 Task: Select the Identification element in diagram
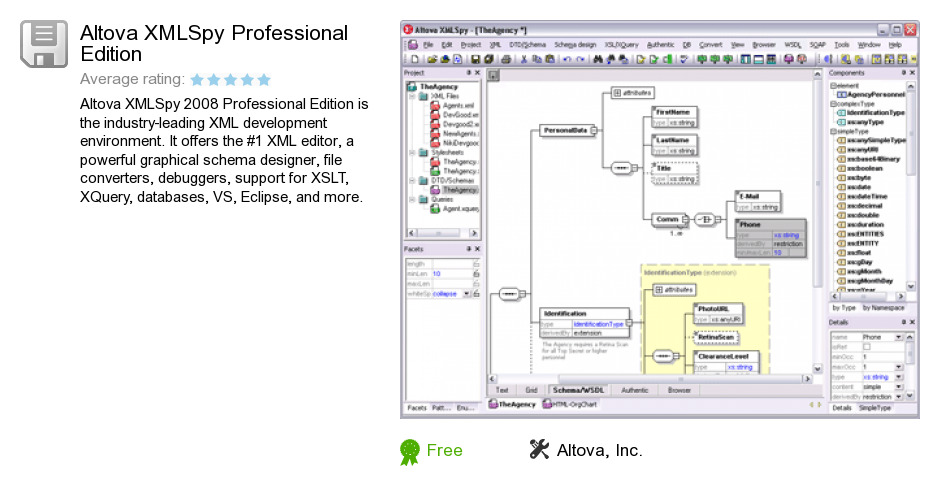(585, 323)
